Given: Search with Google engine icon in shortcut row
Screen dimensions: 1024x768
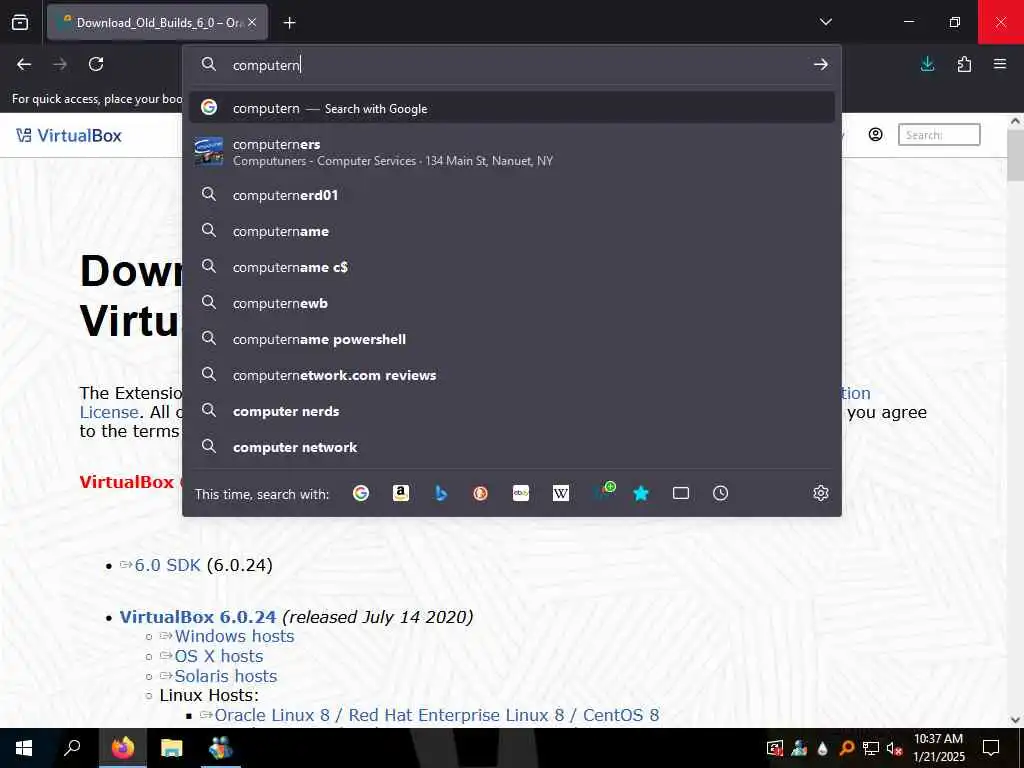Looking at the screenshot, I should coord(360,493).
